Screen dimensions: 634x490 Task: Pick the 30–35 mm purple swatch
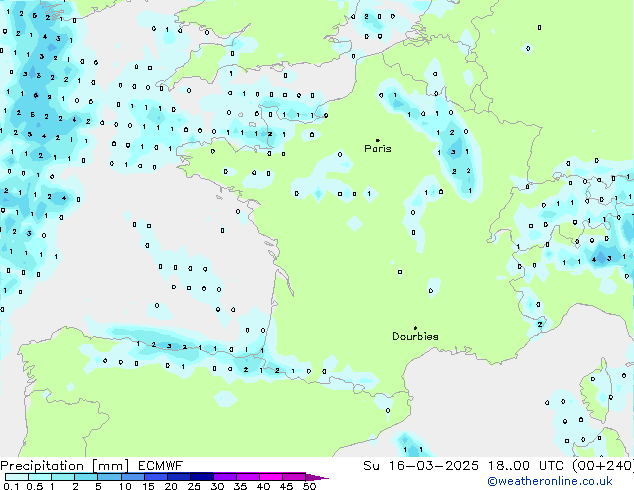click(224, 477)
